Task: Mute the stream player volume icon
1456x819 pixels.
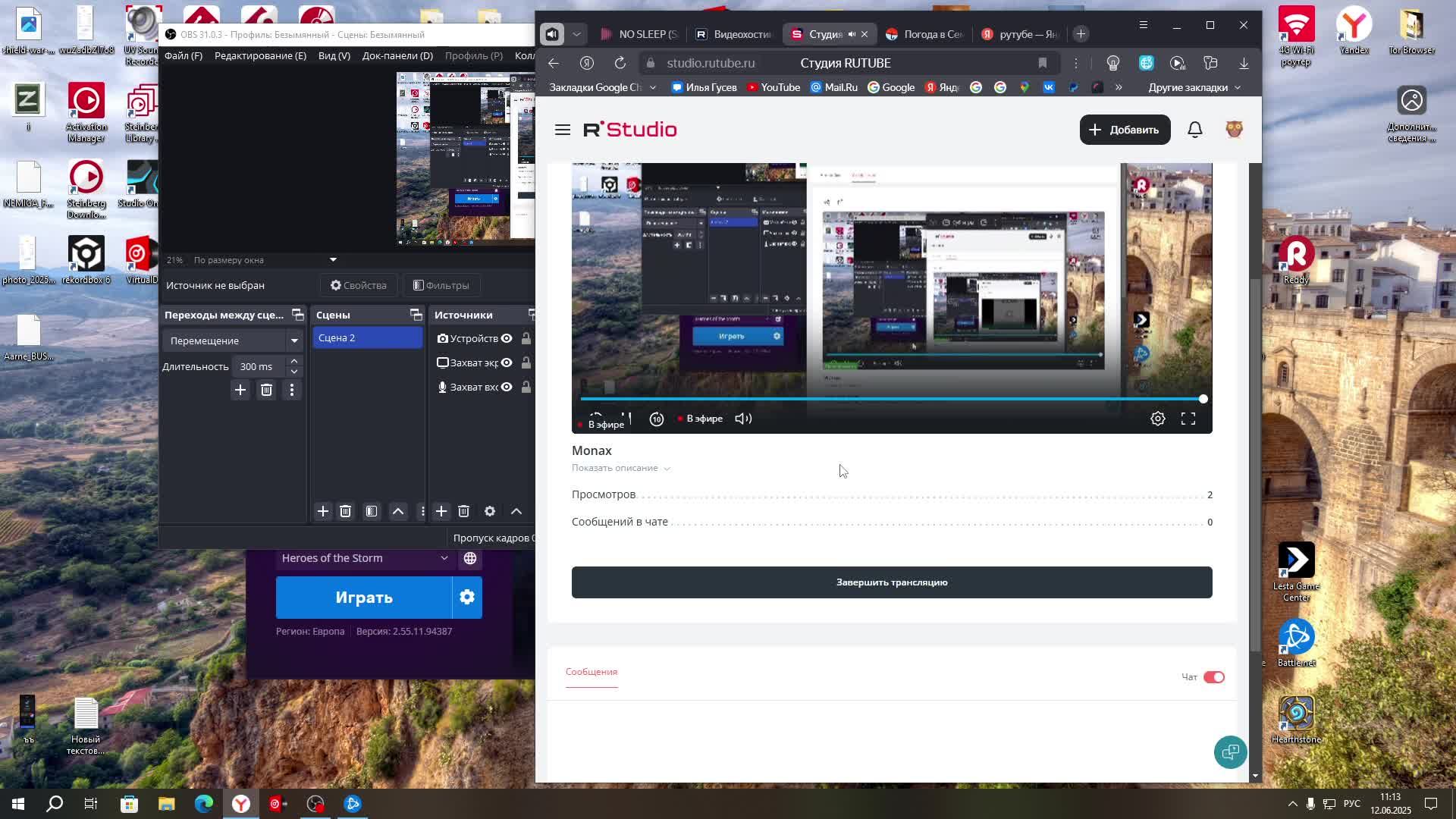Action: [x=743, y=419]
